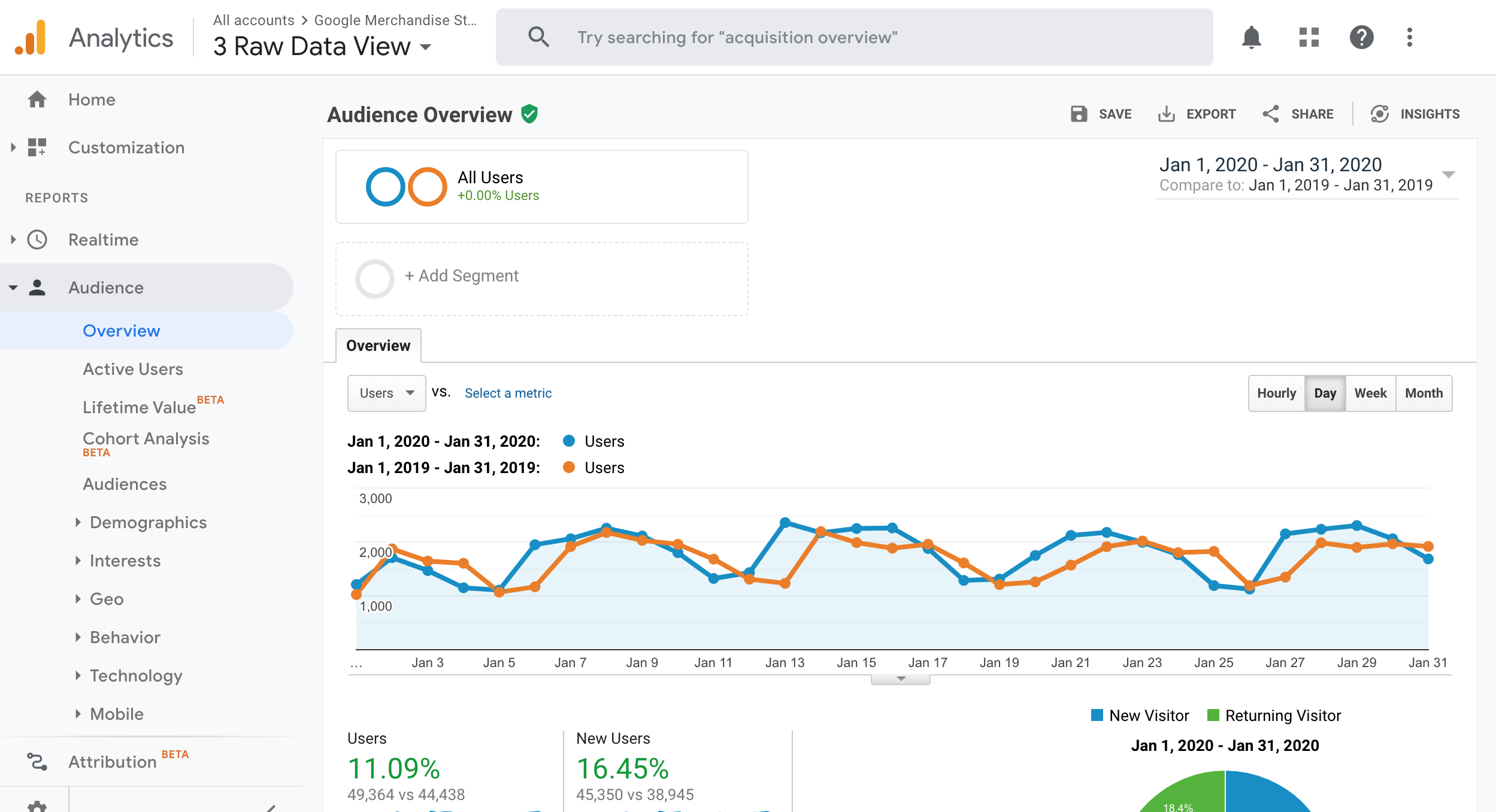The image size is (1496, 812).
Task: Collapse the Audience section arrow
Action: pos(13,287)
